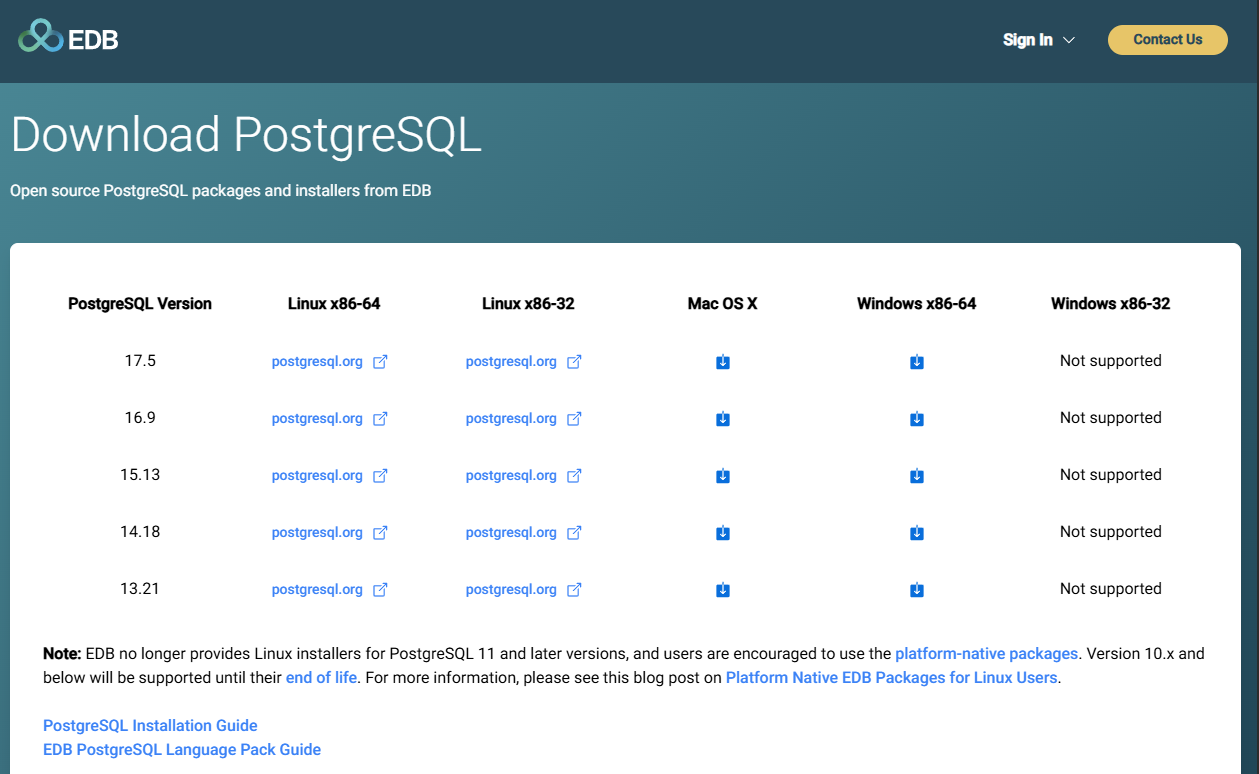
Task: Click Not supported in the 17.5 row
Action: click(x=1110, y=361)
